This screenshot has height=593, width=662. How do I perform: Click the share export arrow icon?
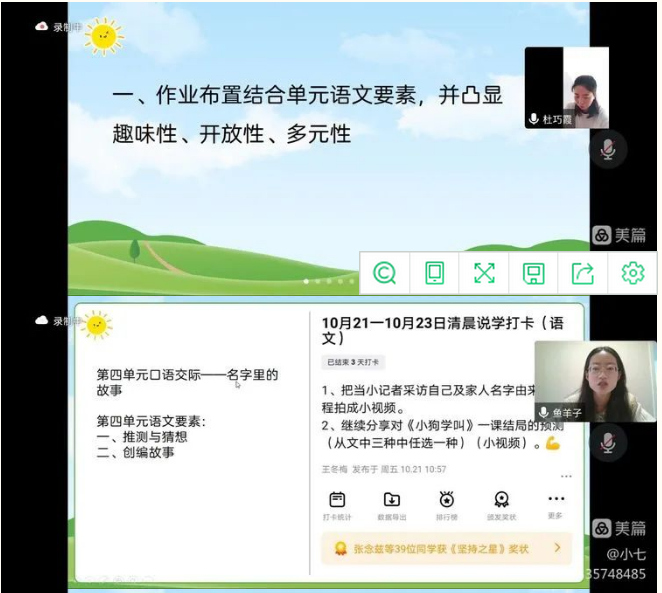coord(582,273)
